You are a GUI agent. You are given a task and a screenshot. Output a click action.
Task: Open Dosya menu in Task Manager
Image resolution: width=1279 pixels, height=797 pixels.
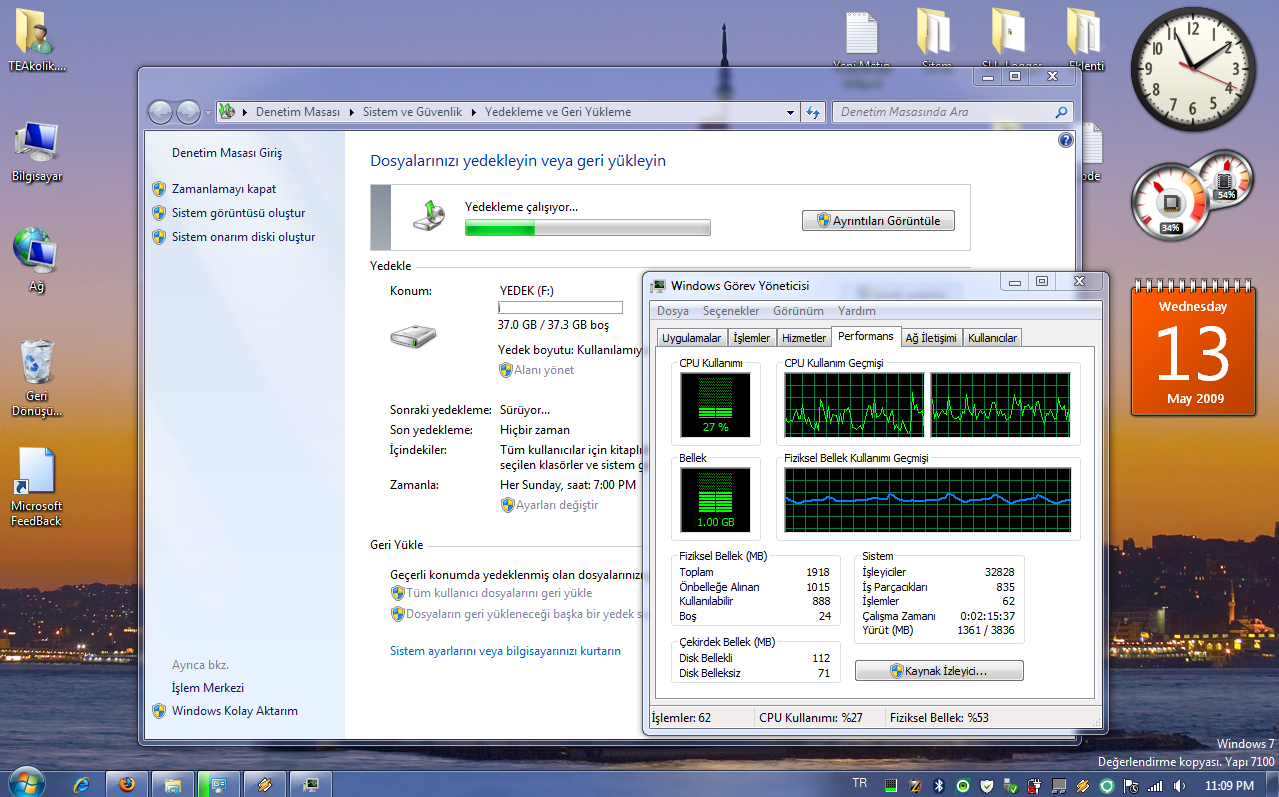click(672, 311)
